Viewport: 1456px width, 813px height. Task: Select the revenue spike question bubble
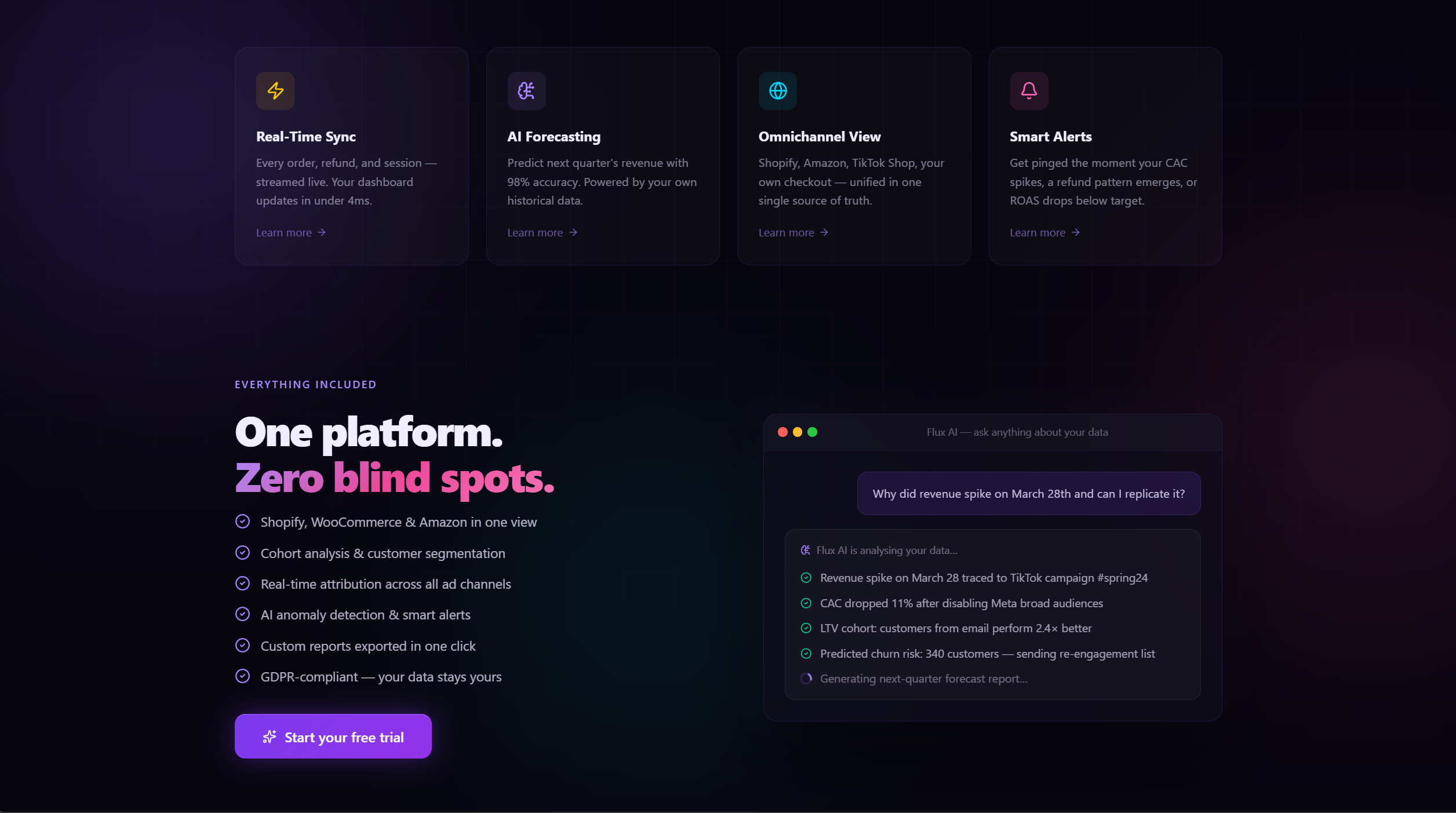(1028, 493)
